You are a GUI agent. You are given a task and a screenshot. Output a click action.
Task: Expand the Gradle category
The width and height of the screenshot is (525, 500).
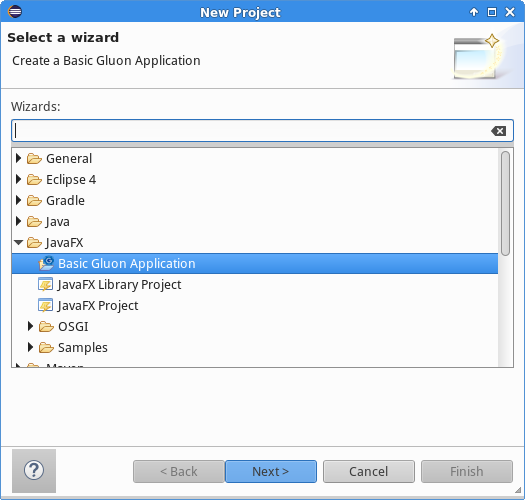click(x=19, y=200)
